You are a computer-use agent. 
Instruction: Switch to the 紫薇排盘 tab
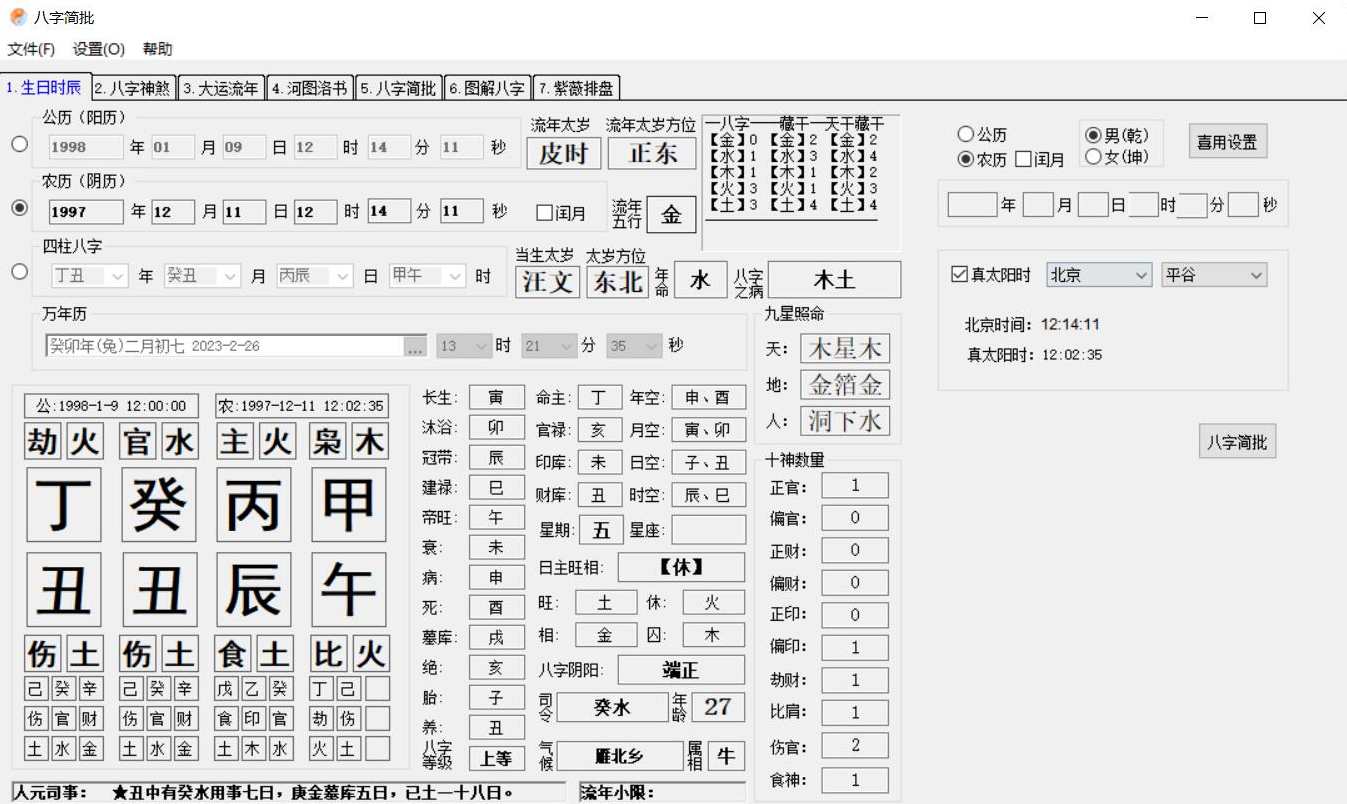578,86
